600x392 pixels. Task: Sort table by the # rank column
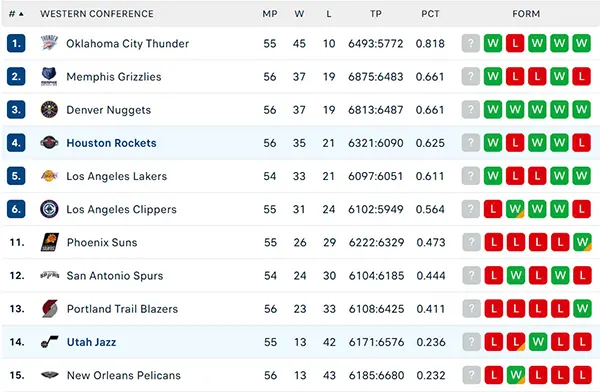[x=16, y=14]
